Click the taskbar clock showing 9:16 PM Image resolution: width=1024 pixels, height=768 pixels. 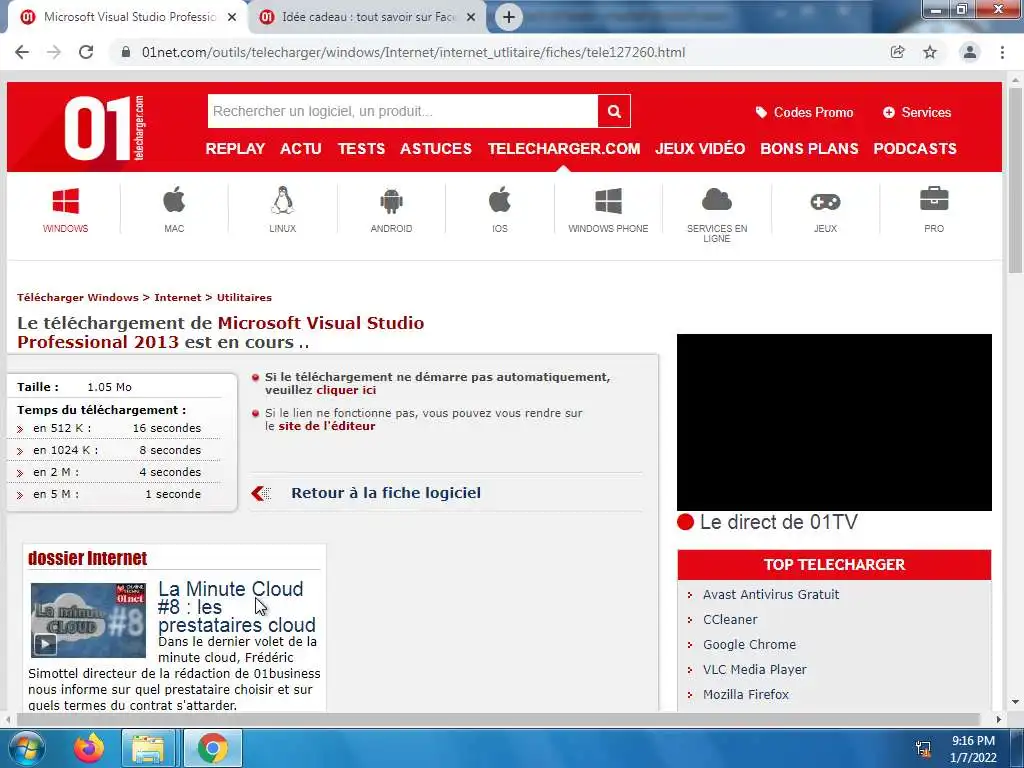[973, 749]
